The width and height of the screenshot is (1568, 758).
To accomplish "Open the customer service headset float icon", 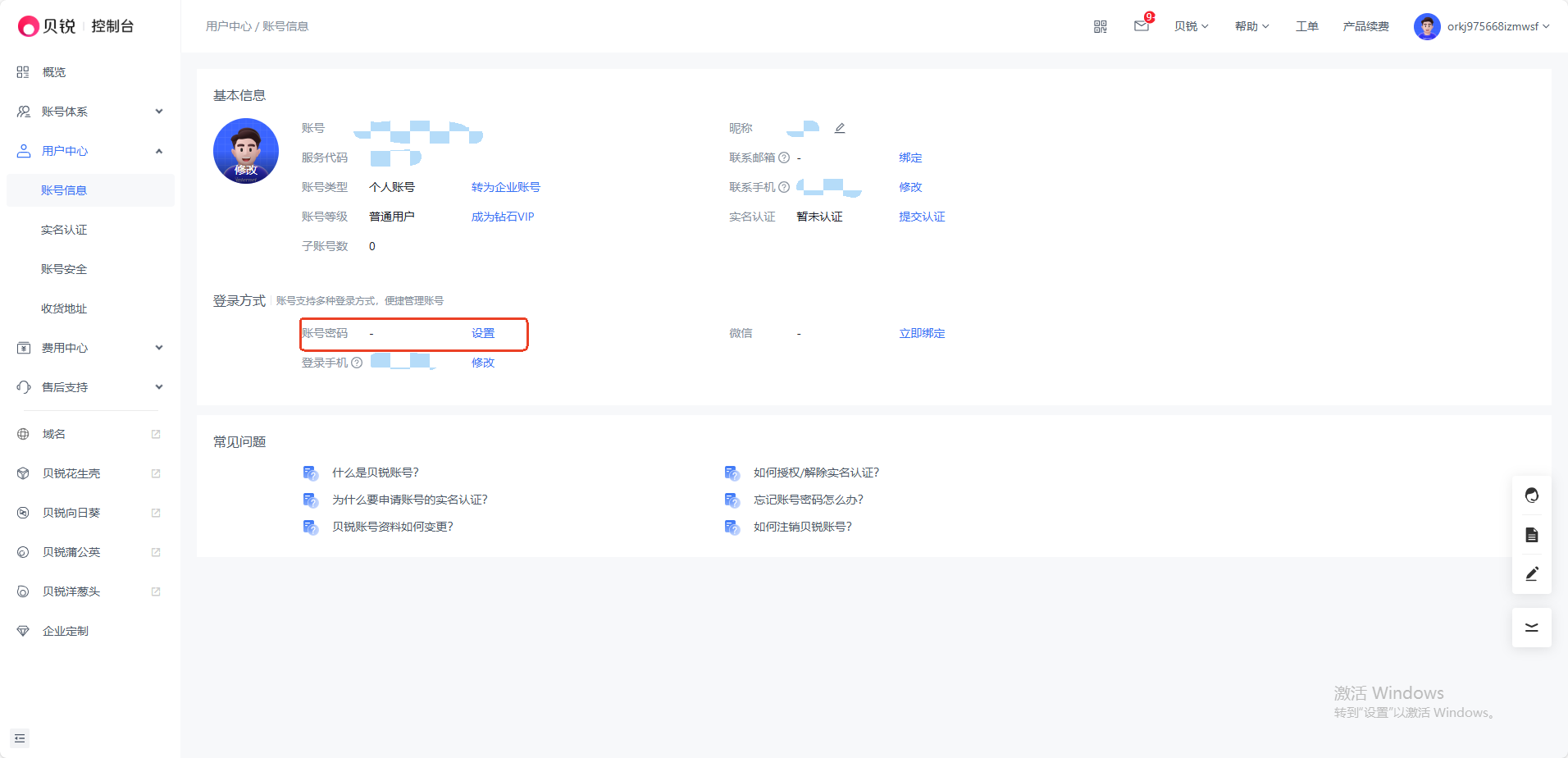I will (1532, 495).
